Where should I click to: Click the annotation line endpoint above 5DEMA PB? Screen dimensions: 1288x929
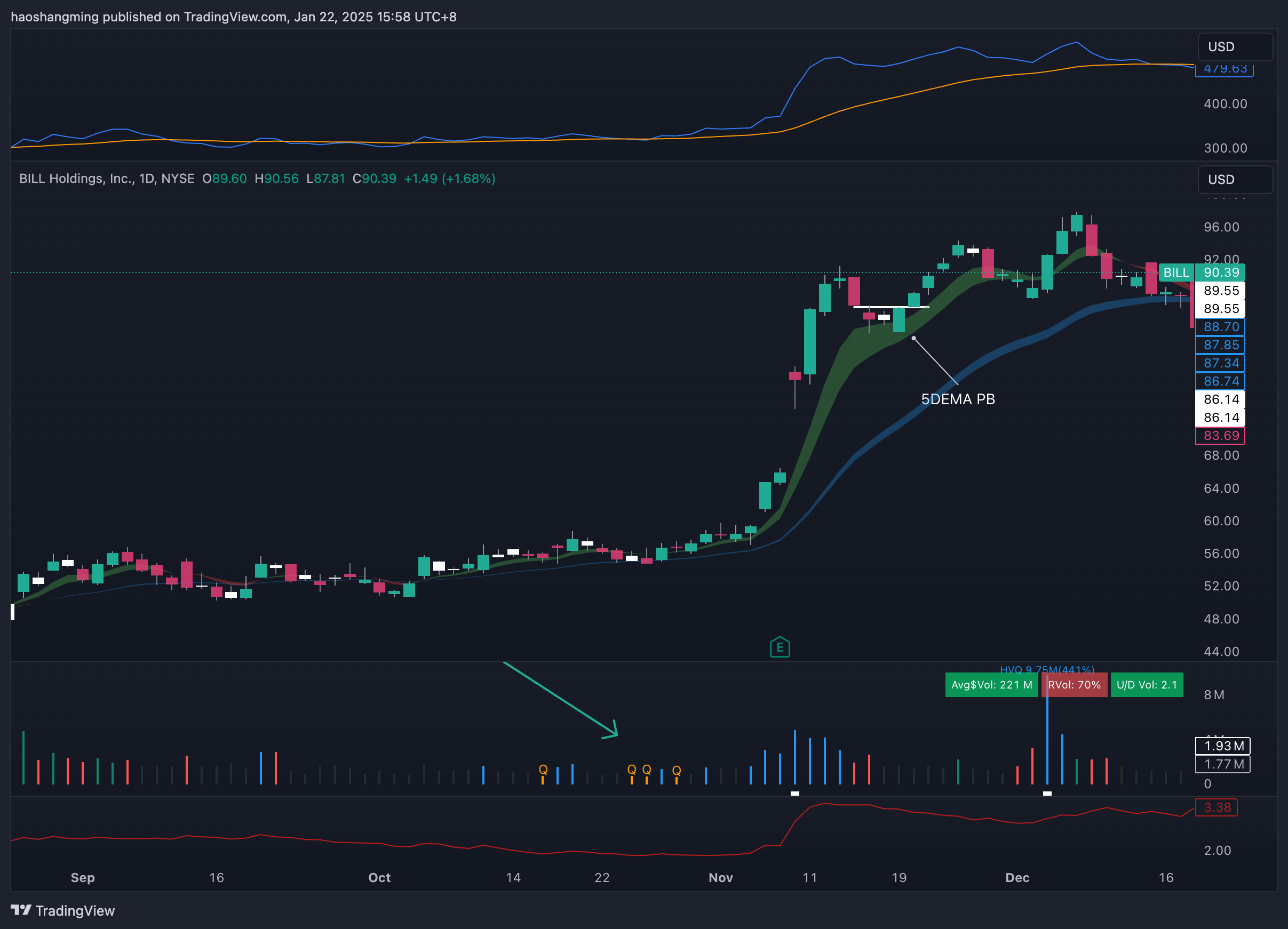tap(913, 338)
